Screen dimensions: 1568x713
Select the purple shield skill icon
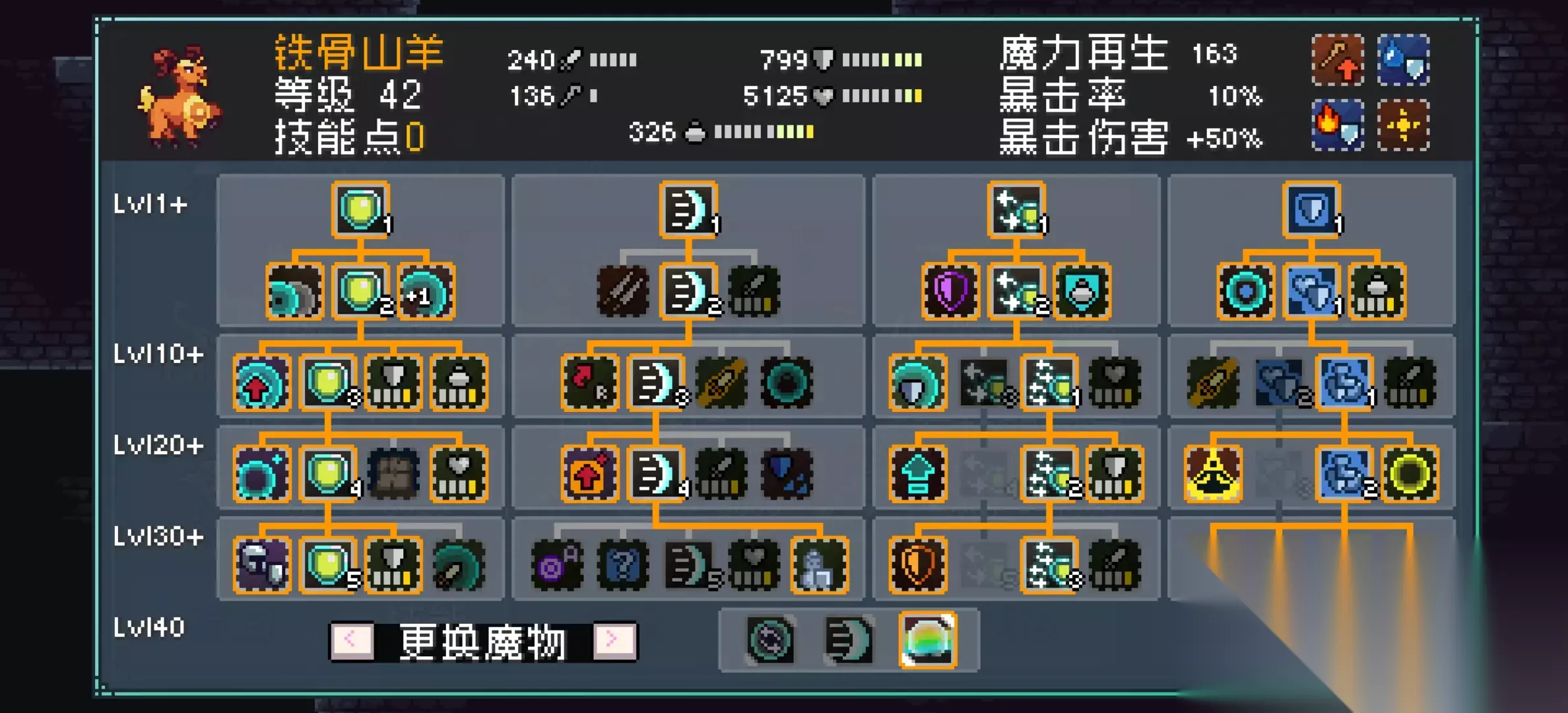click(950, 291)
